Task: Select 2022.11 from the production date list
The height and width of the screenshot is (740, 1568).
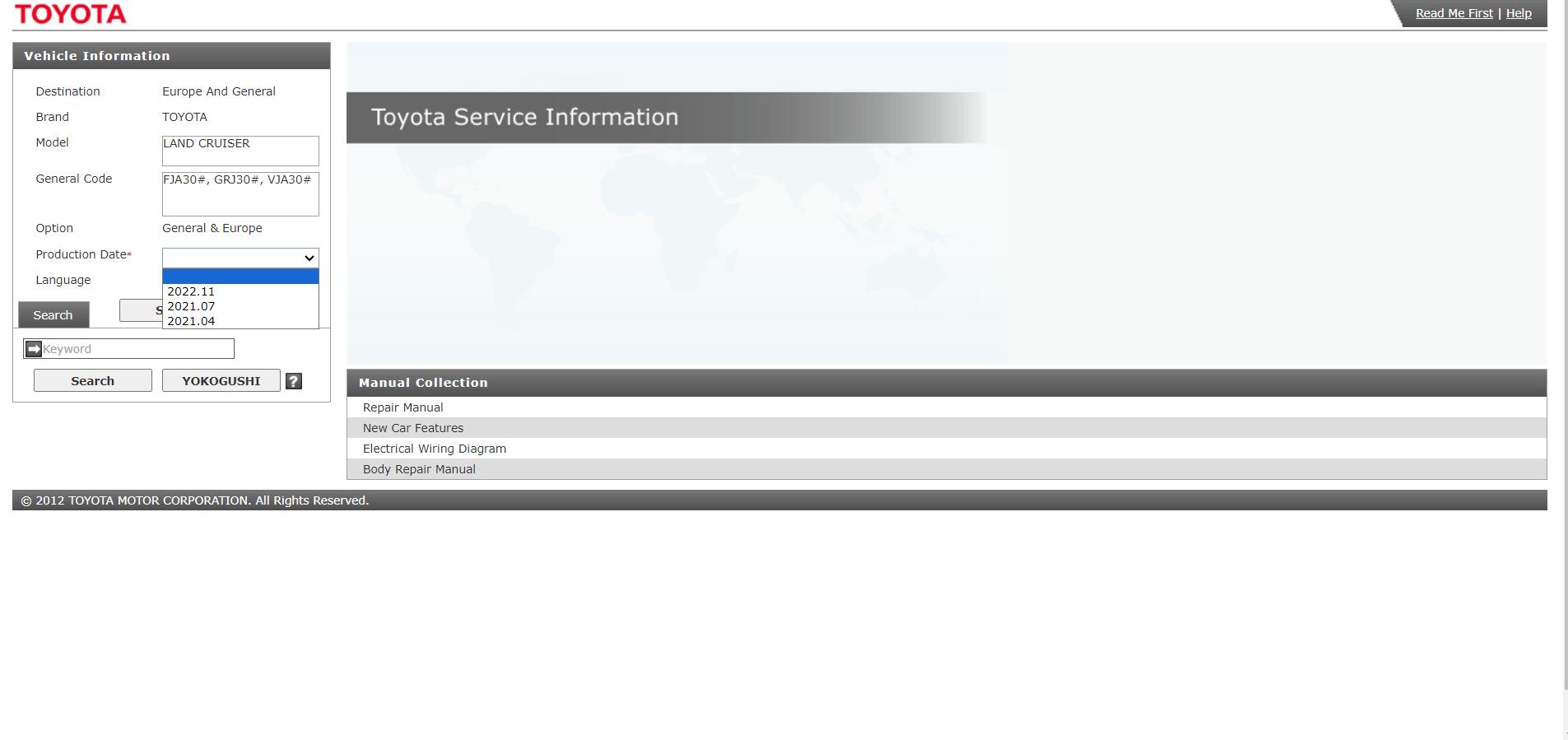Action: (x=240, y=291)
